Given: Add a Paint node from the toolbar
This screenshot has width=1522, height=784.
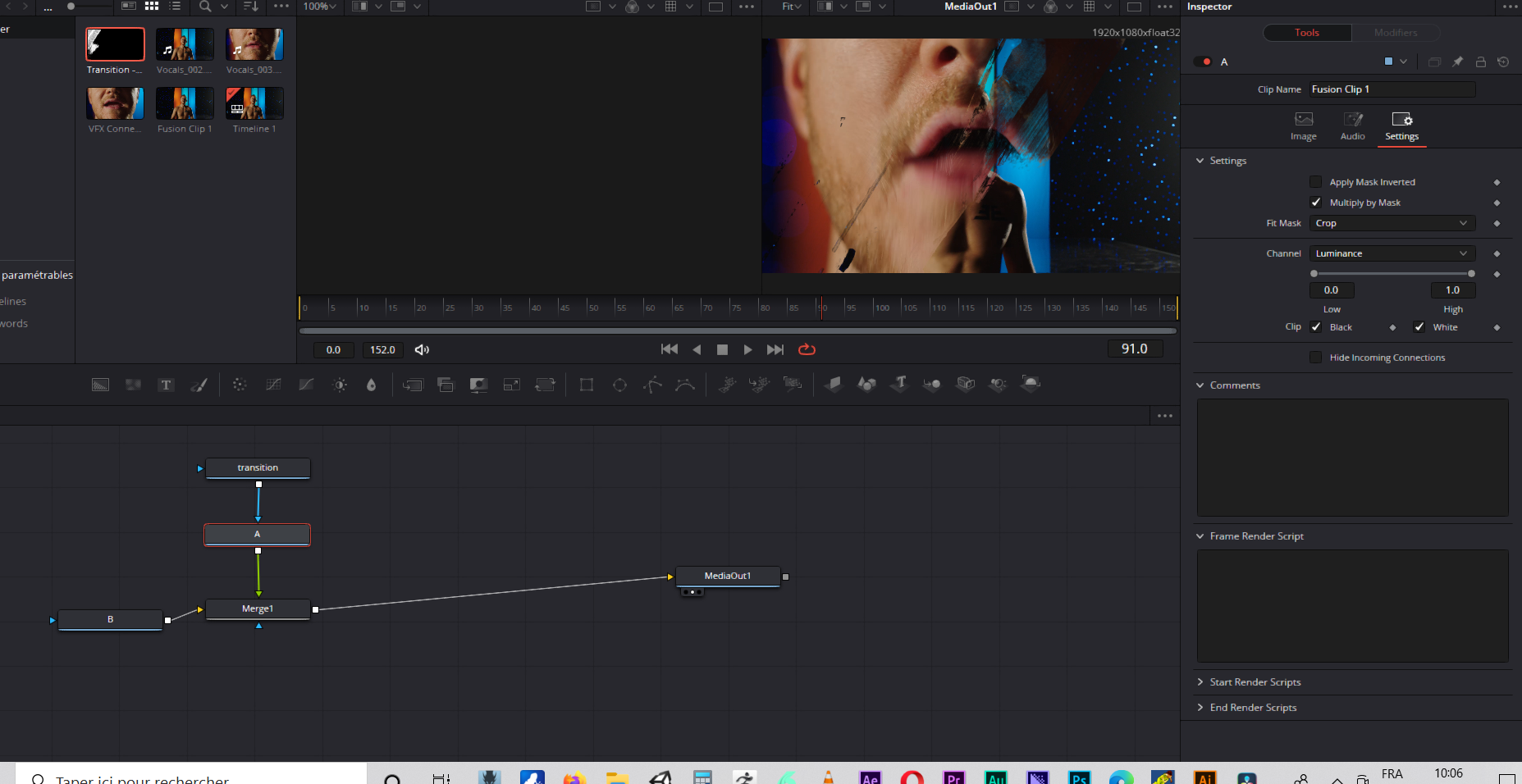Looking at the screenshot, I should (199, 385).
